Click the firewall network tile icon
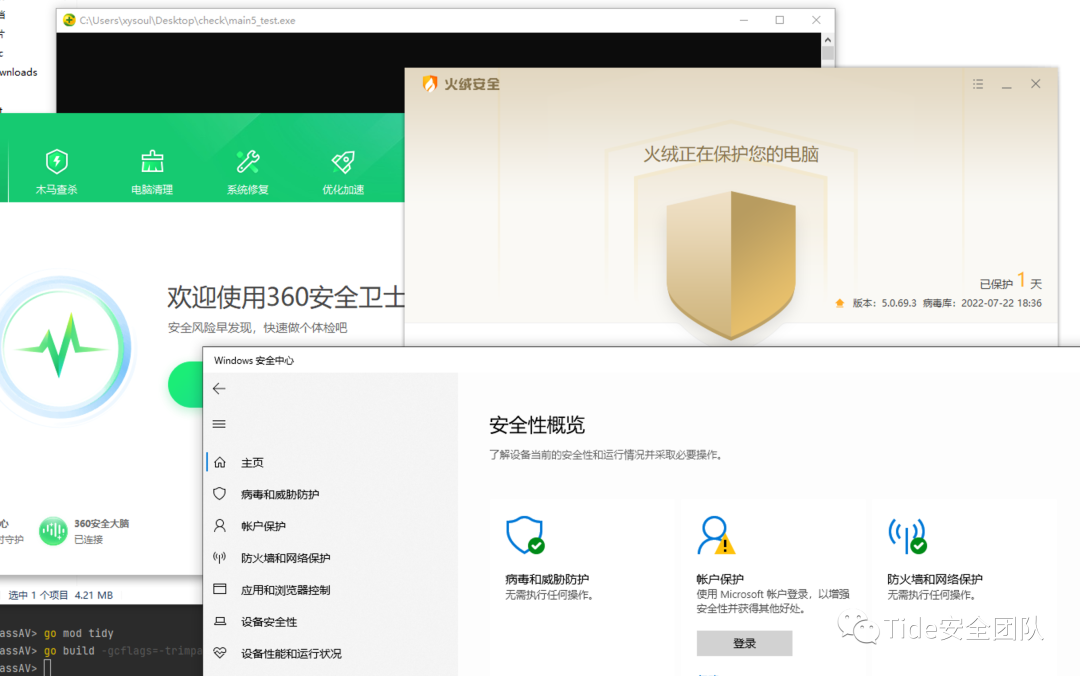This screenshot has height=676, width=1080. (907, 535)
